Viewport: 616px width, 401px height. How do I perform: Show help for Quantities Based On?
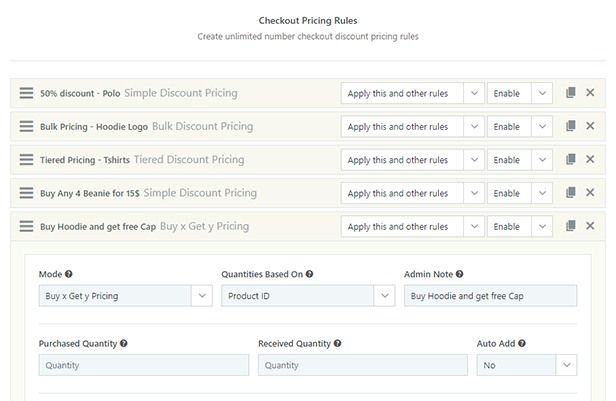323,274
